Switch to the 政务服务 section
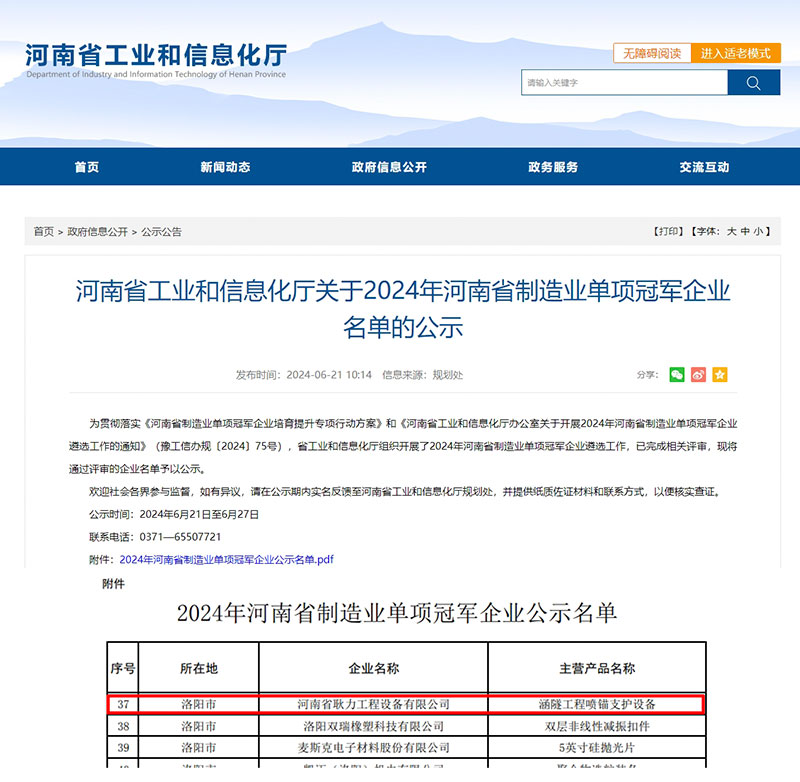The height and width of the screenshot is (782, 800). pyautogui.click(x=554, y=167)
